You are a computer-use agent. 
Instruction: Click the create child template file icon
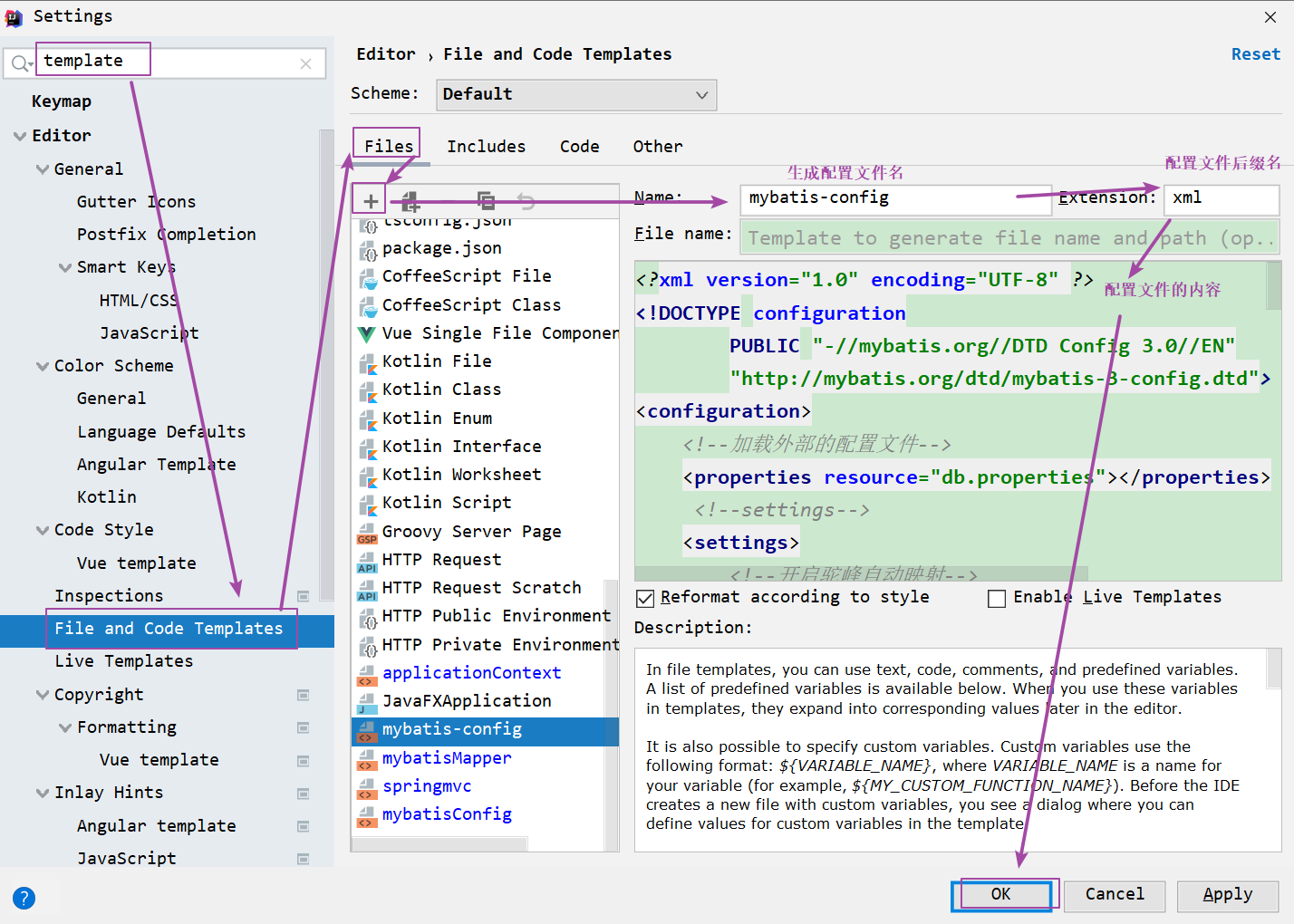410,201
